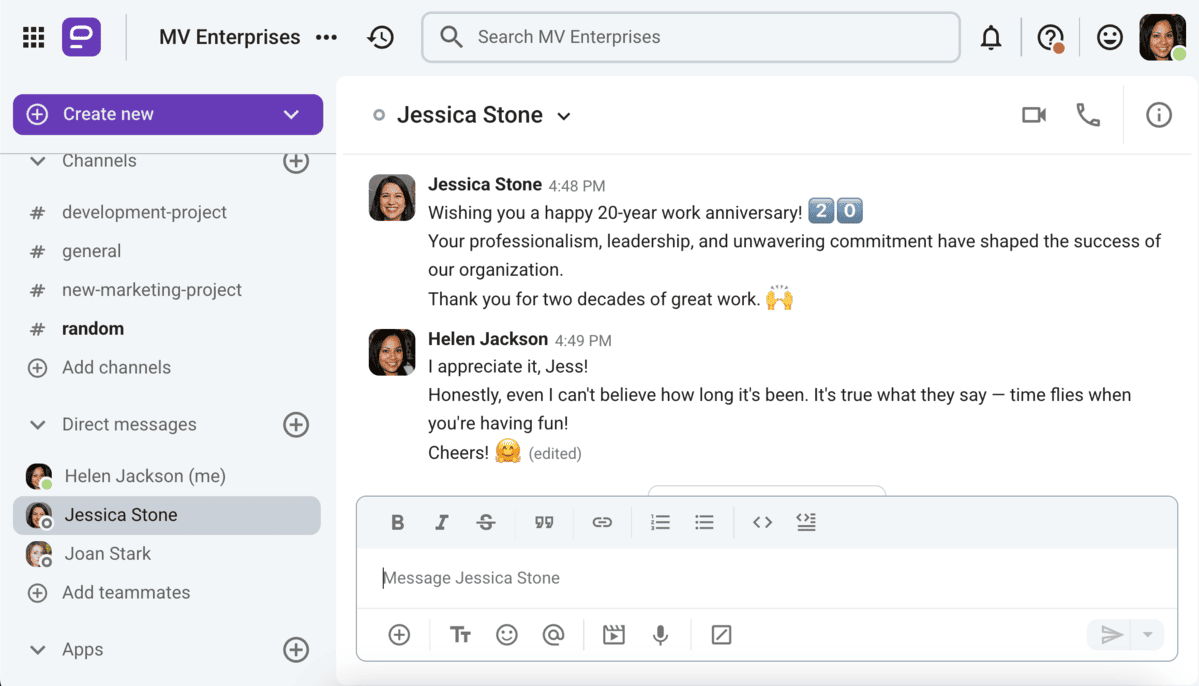Image resolution: width=1199 pixels, height=686 pixels.
Task: Open the development-project channel
Action: pos(144,212)
